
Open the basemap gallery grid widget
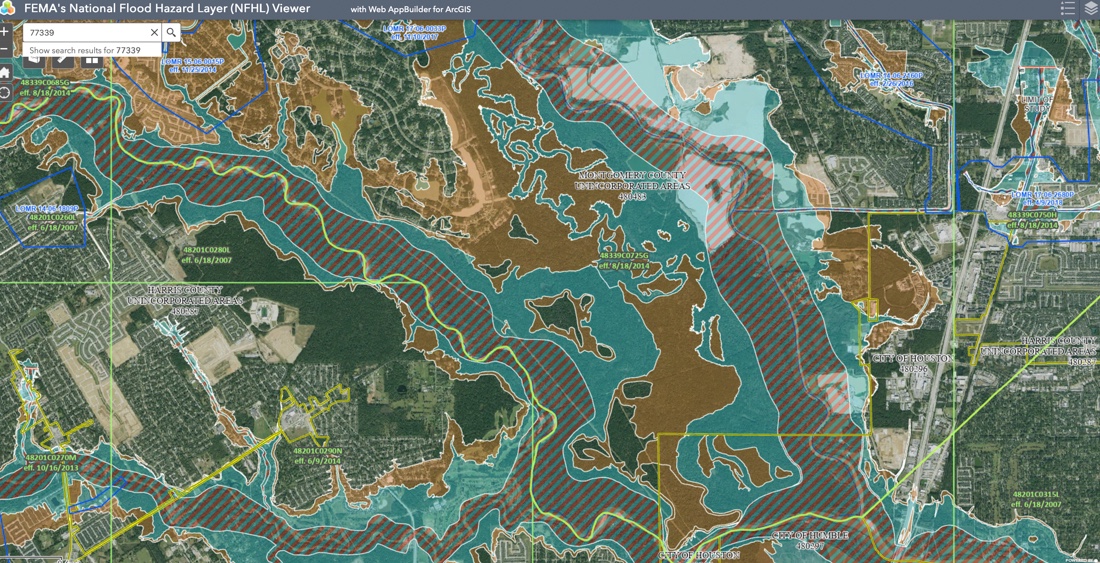pos(91,60)
